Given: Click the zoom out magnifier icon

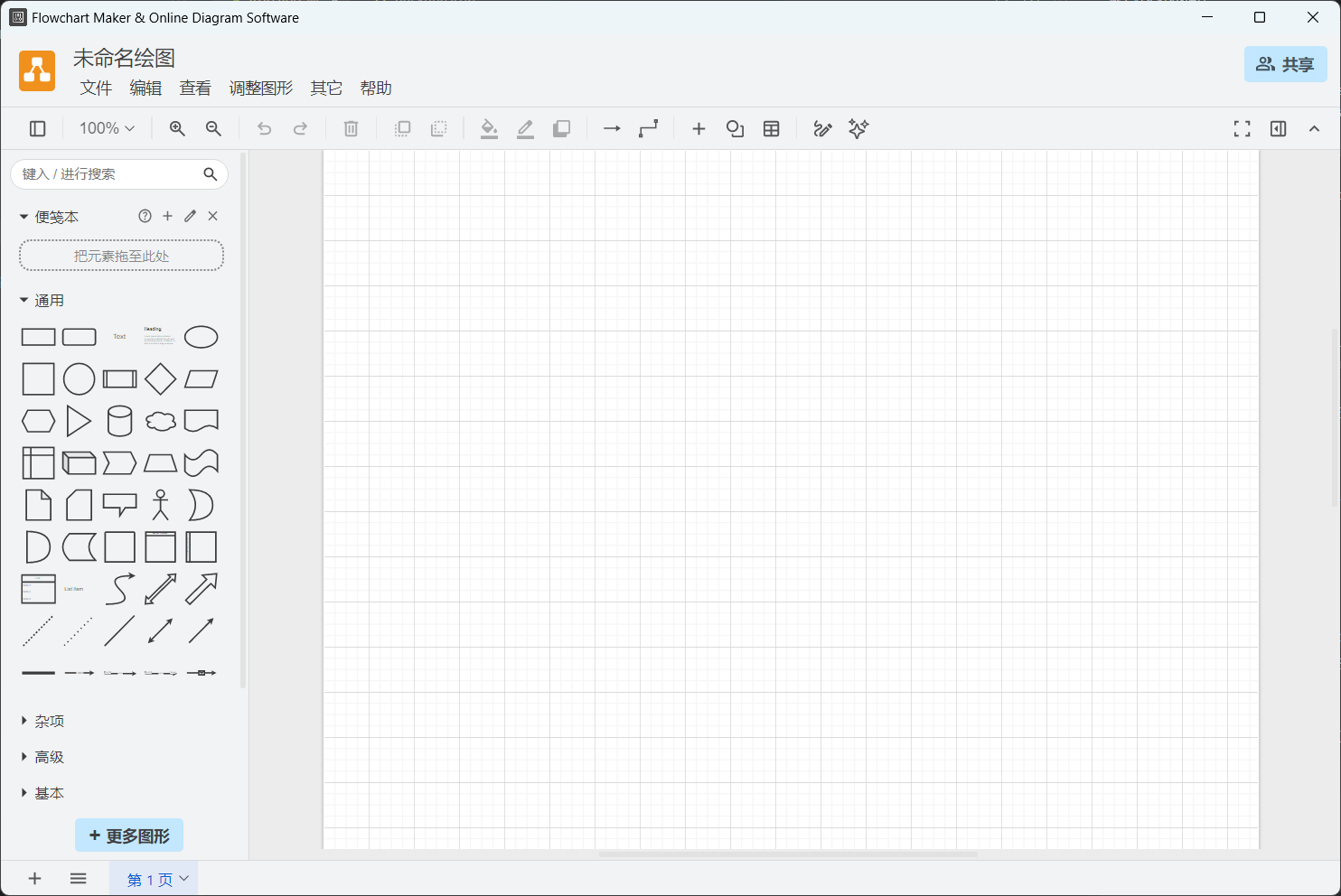Looking at the screenshot, I should tap(213, 129).
